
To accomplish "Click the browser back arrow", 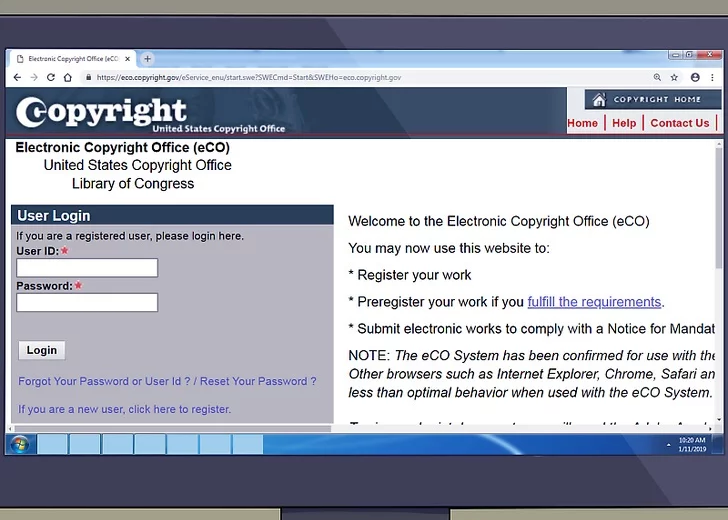I will (17, 77).
